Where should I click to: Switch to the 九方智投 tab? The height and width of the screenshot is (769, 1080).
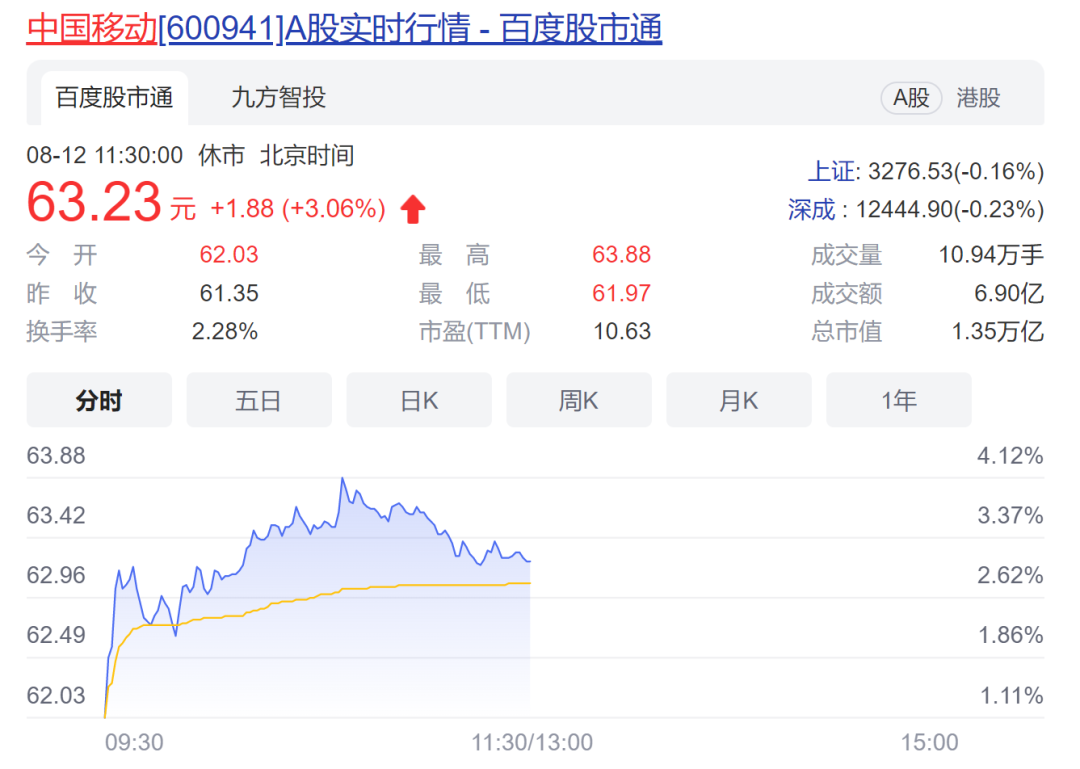pos(278,98)
